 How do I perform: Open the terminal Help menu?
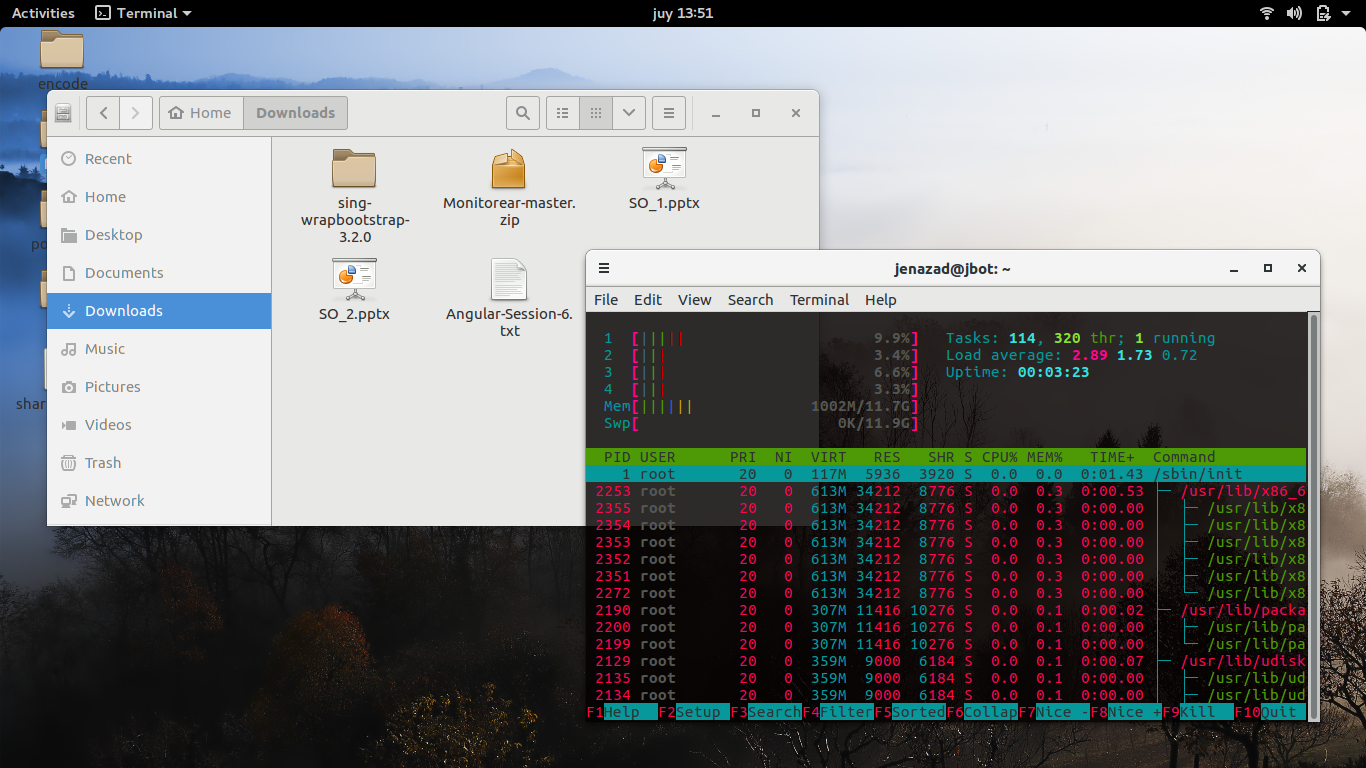881,300
